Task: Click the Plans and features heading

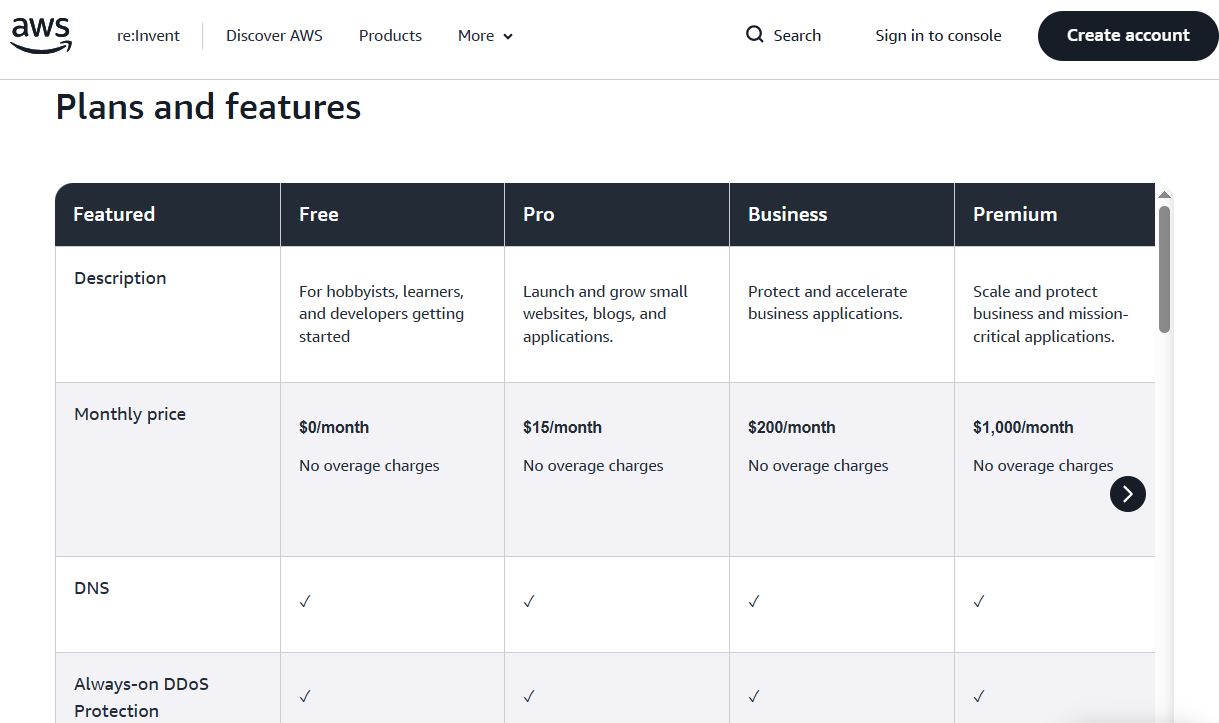Action: click(207, 106)
